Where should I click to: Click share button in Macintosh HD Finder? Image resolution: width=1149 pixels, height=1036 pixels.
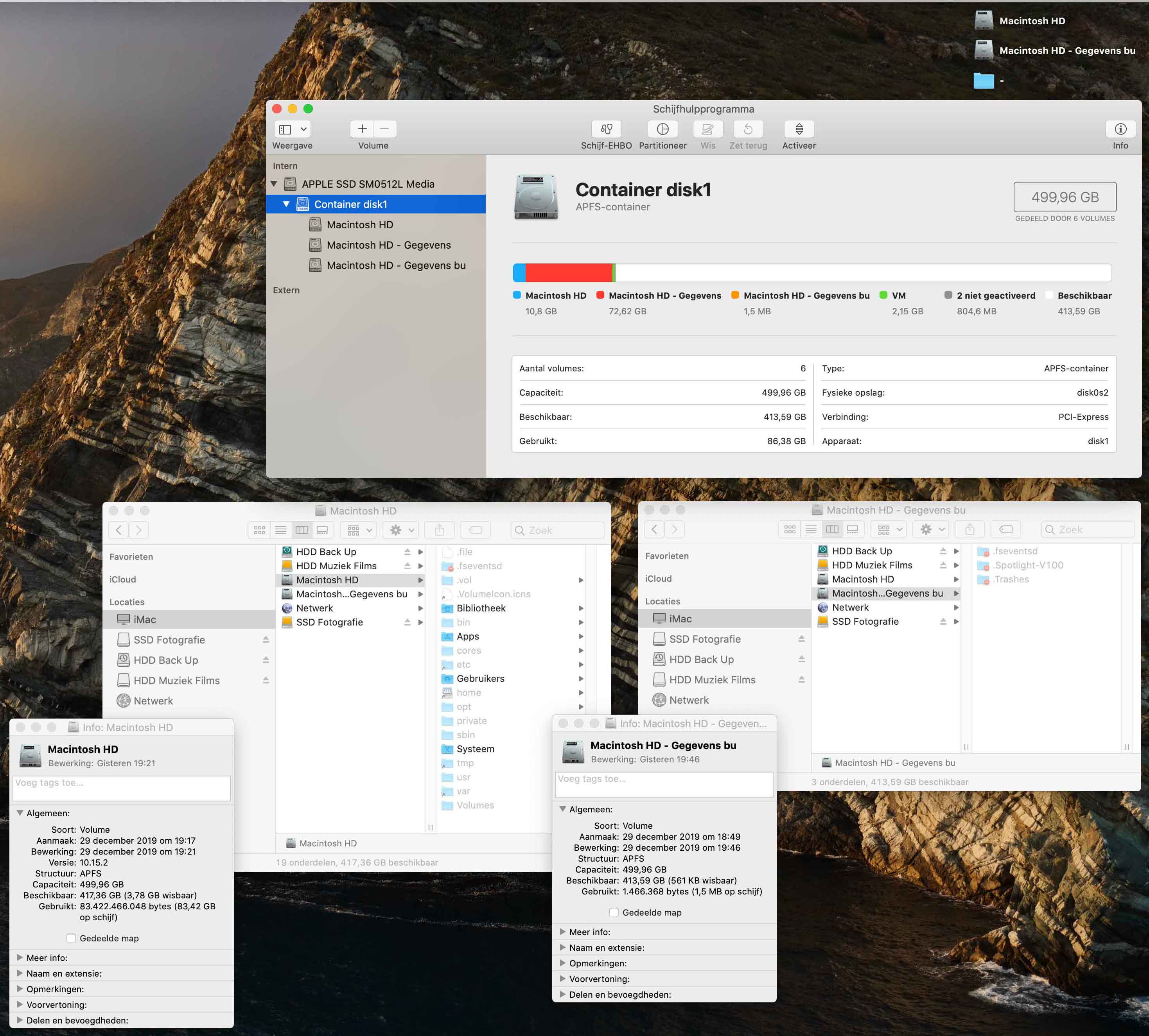[x=440, y=531]
